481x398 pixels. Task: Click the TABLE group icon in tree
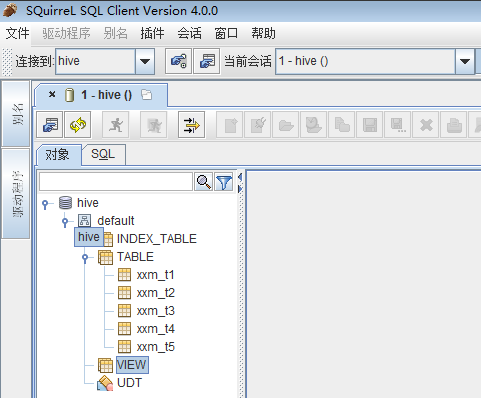tap(105, 257)
